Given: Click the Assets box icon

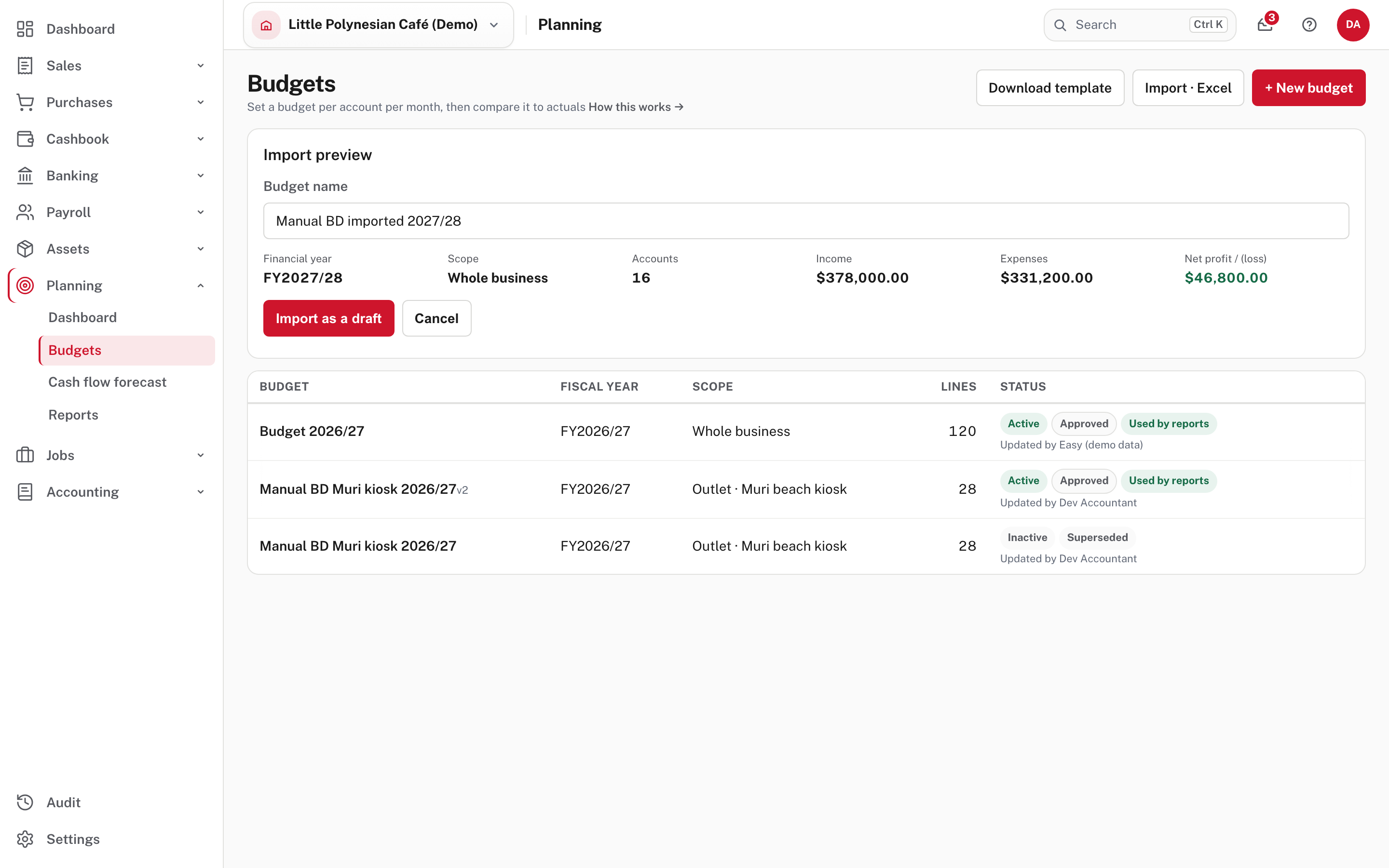Looking at the screenshot, I should tap(25, 249).
